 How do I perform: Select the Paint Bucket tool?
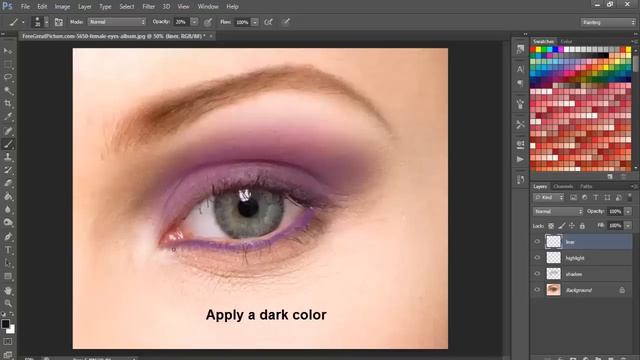(x=8, y=197)
